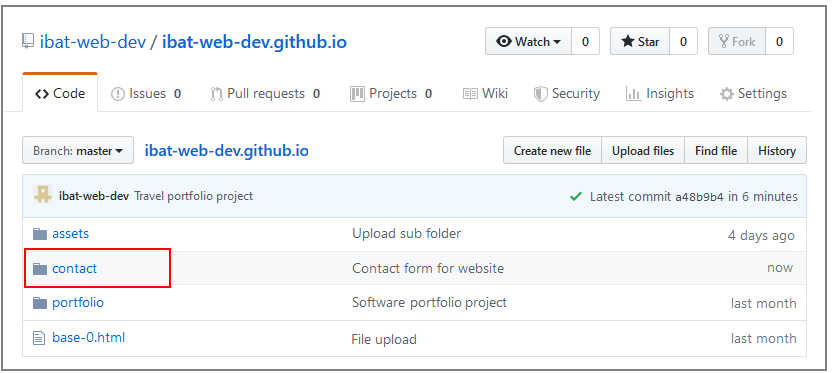Switch to the Code tab
The image size is (834, 373).
point(60,94)
